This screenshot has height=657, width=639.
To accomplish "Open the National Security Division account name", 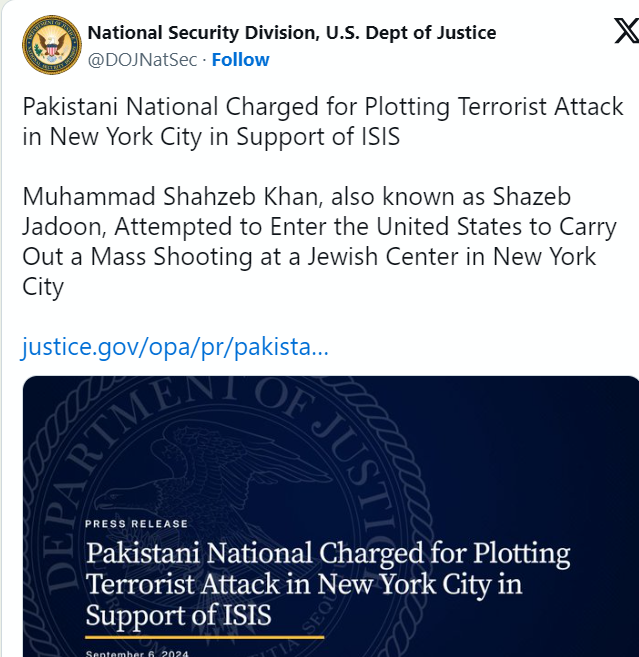I will coord(292,33).
